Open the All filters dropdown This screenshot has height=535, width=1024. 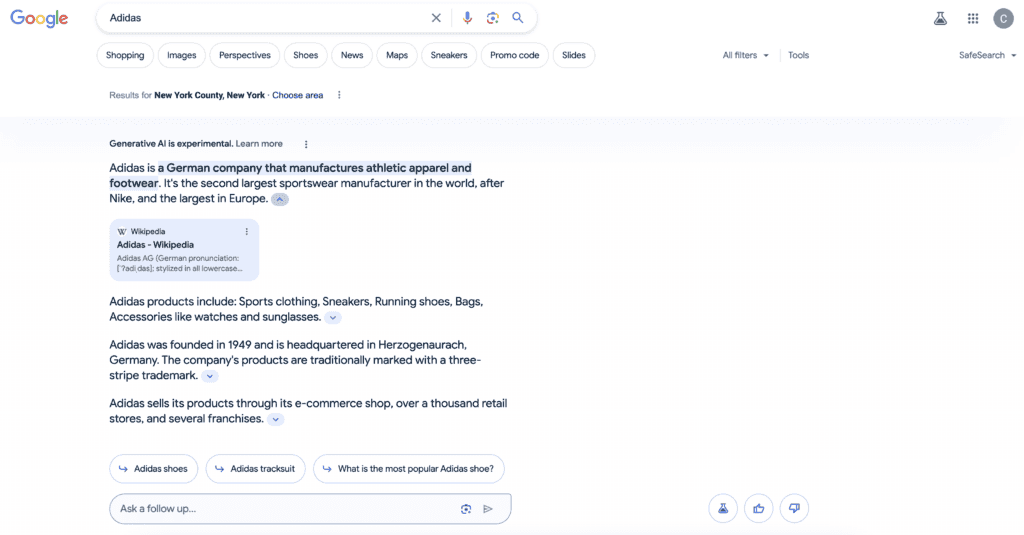746,55
